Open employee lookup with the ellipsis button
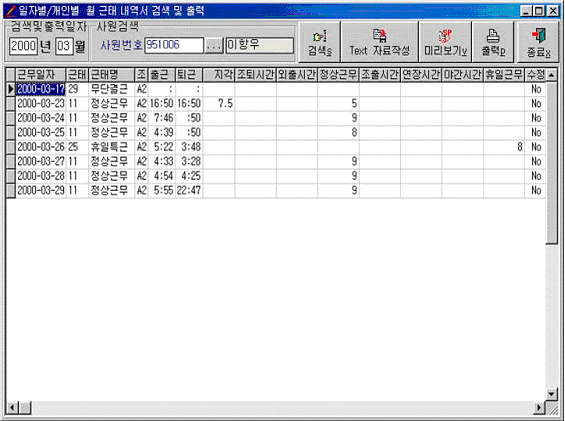This screenshot has width=565, height=421. tap(214, 46)
